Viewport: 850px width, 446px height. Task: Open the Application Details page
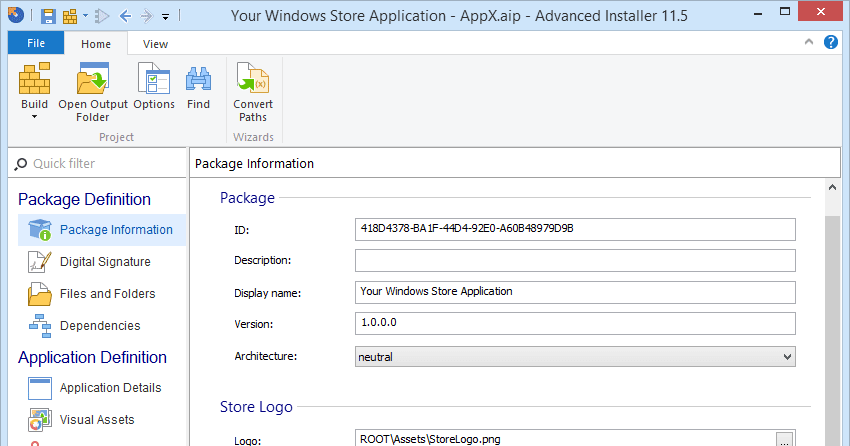102,388
